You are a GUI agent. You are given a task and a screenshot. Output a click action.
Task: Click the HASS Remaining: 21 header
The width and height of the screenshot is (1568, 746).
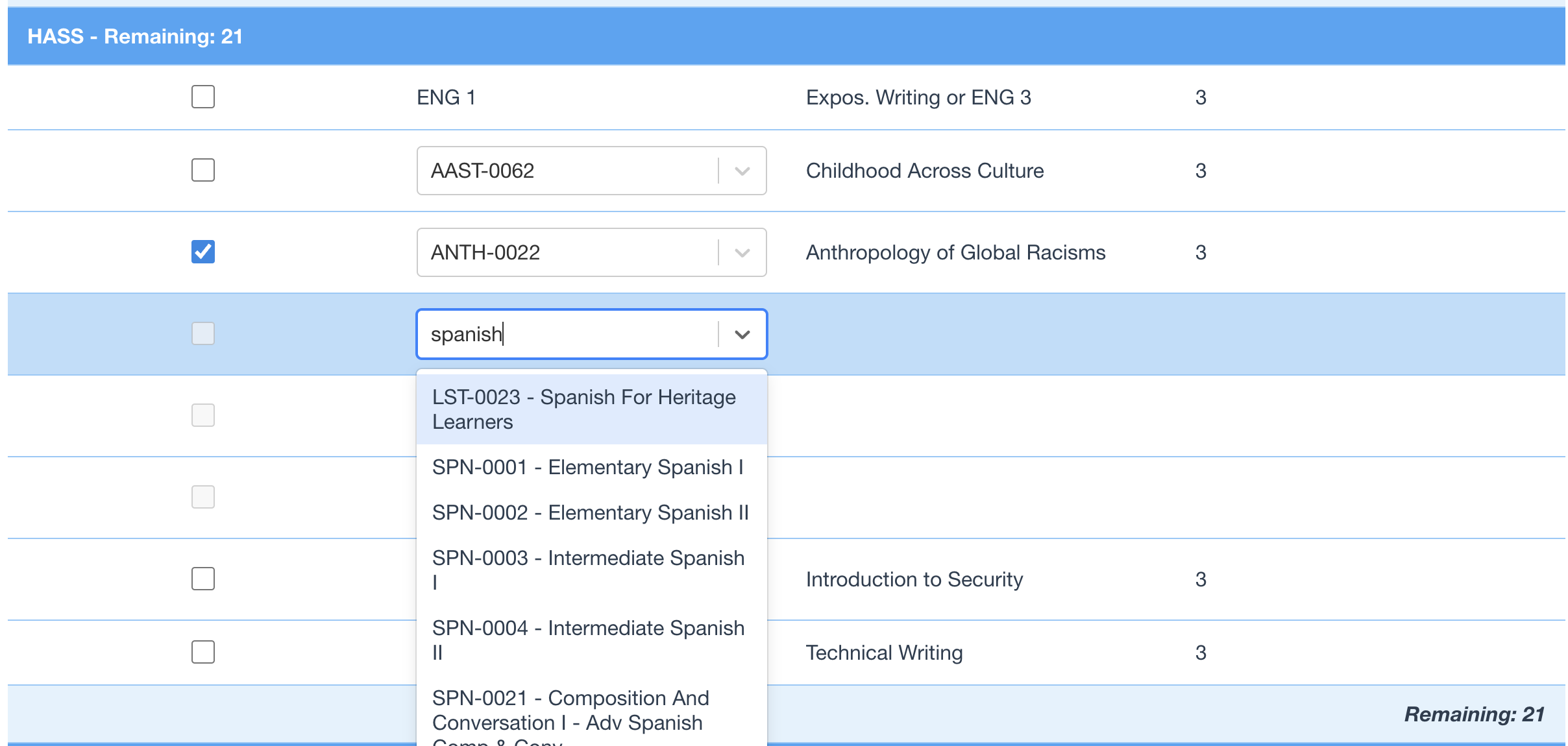(x=135, y=36)
